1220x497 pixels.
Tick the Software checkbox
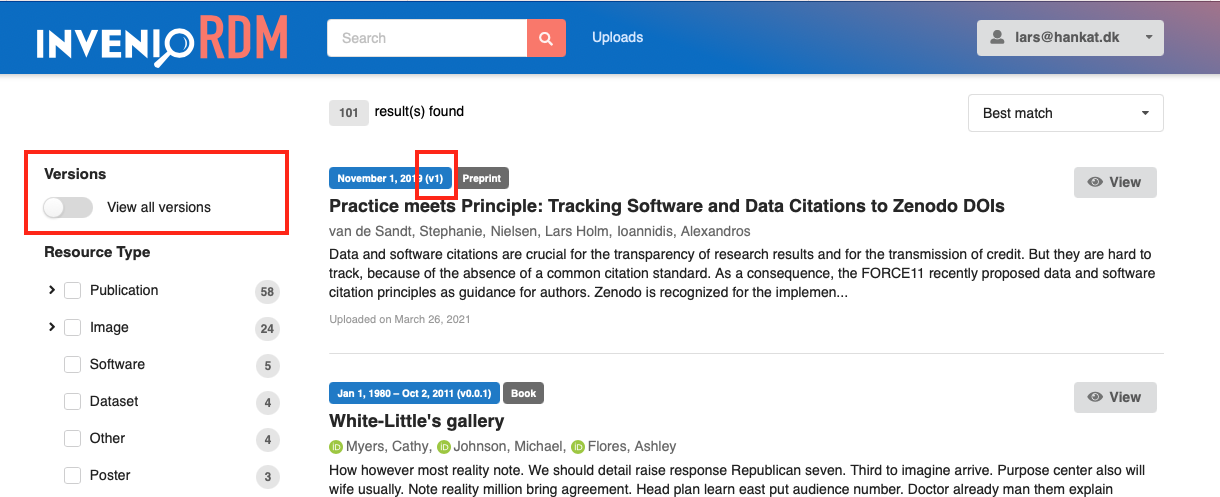point(72,364)
